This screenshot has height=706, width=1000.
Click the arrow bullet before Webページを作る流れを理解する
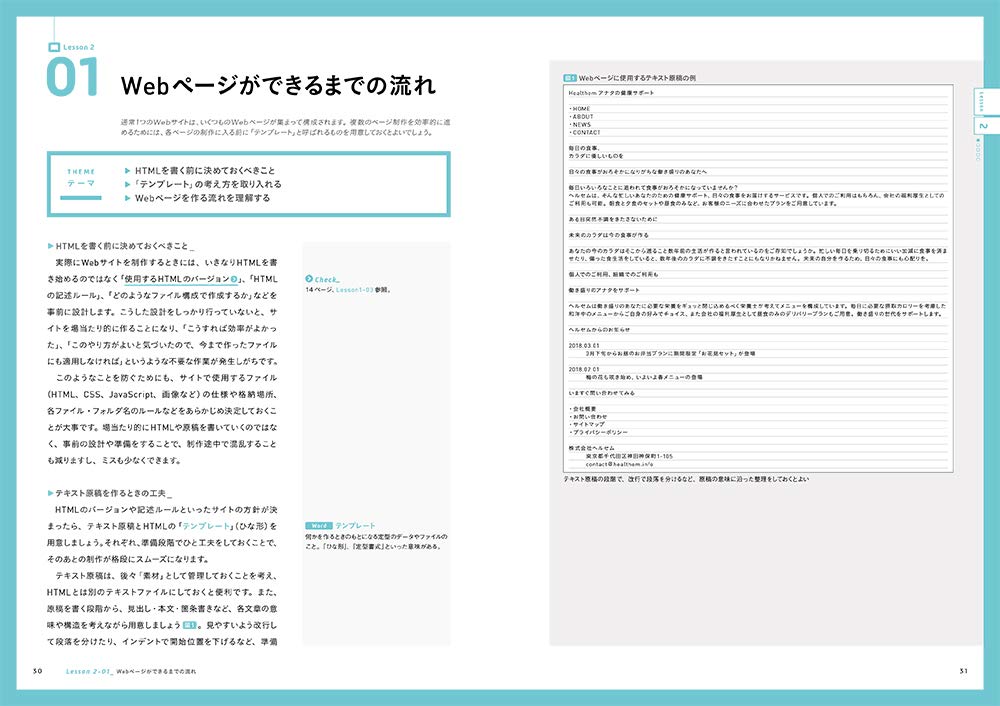(x=128, y=198)
